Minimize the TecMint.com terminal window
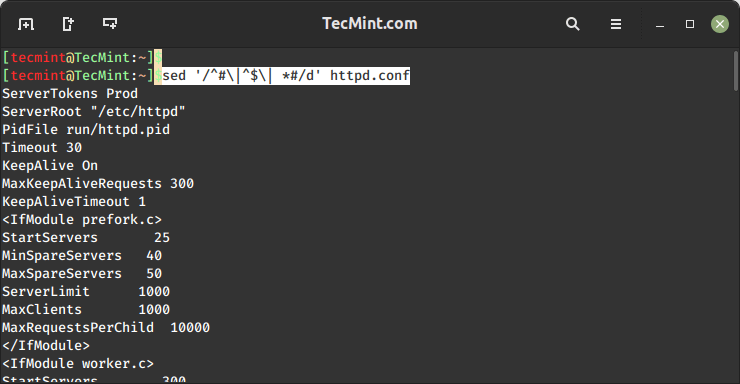 660,26
